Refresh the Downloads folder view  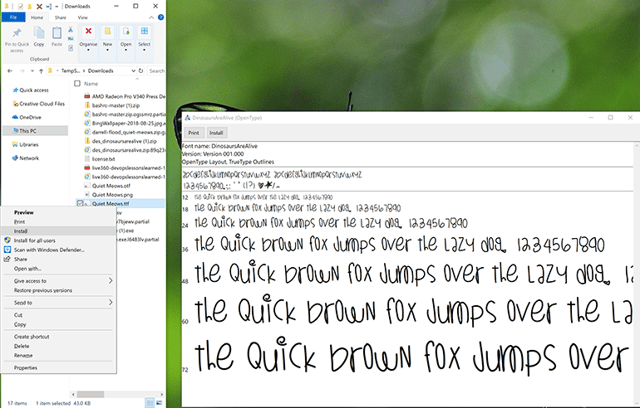(141, 71)
